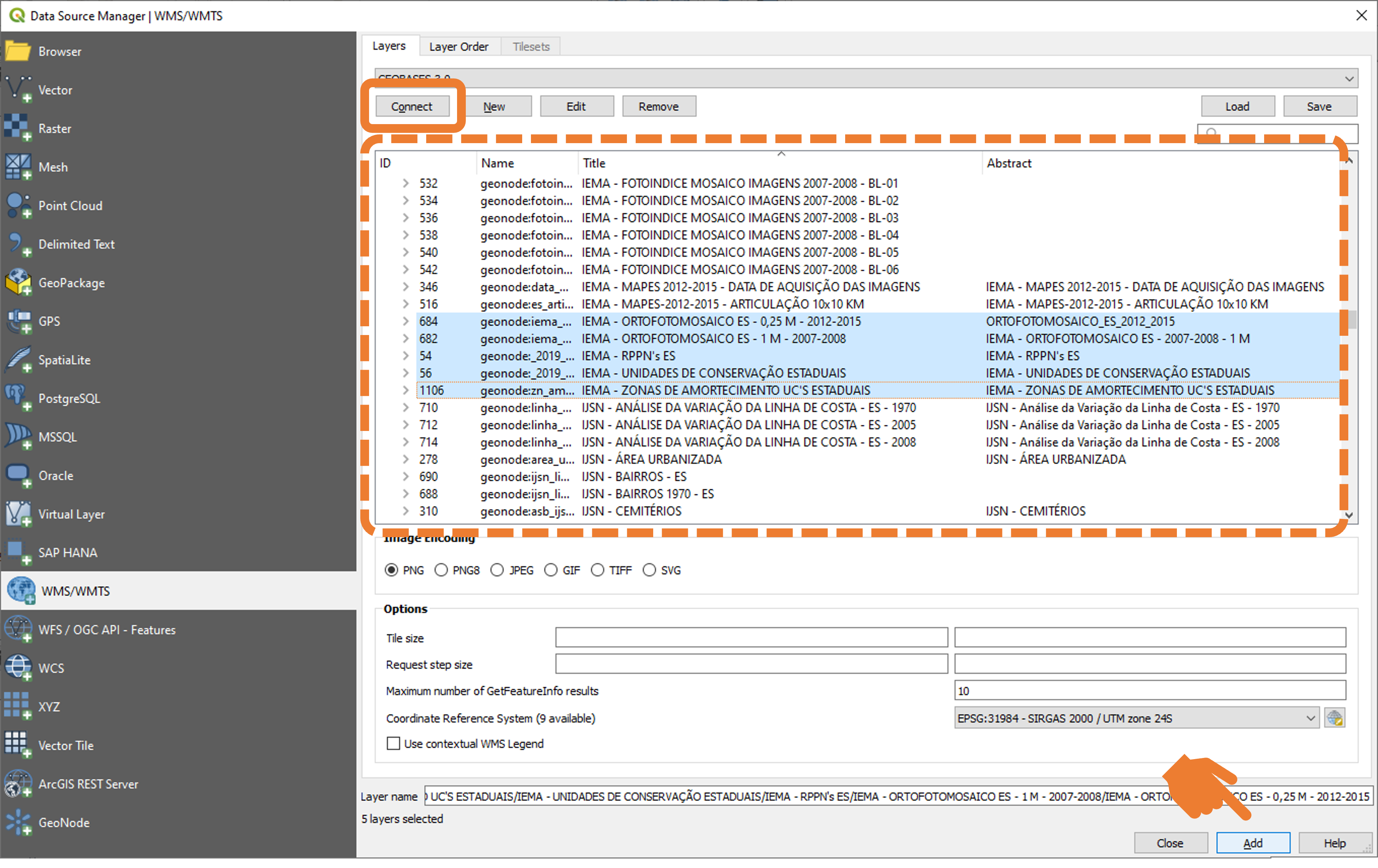
Task: Select the ArcGIS REST Server source
Action: pos(178,784)
